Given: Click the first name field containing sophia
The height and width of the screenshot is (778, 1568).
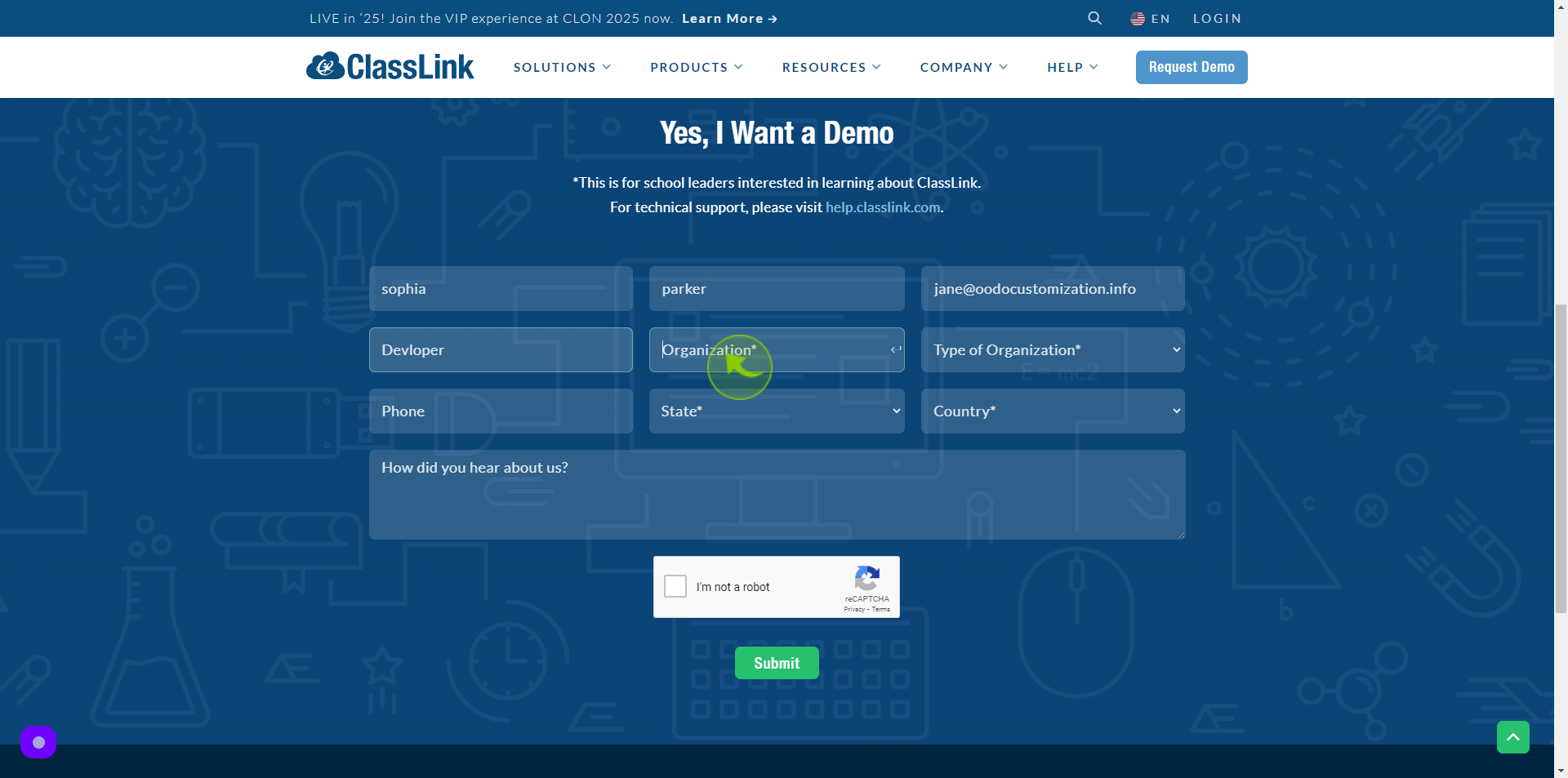Looking at the screenshot, I should tap(501, 288).
